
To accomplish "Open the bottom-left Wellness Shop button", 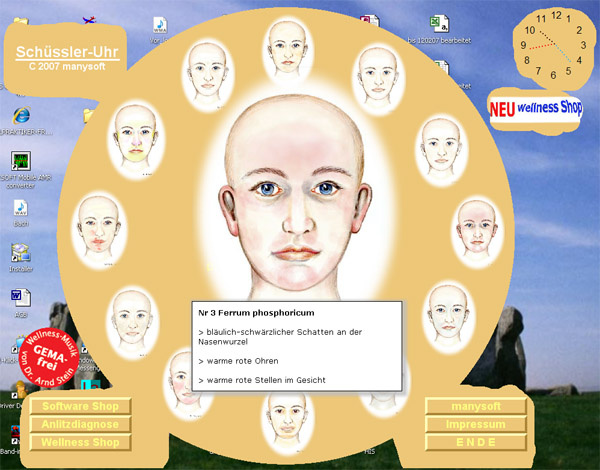I will [x=80, y=442].
